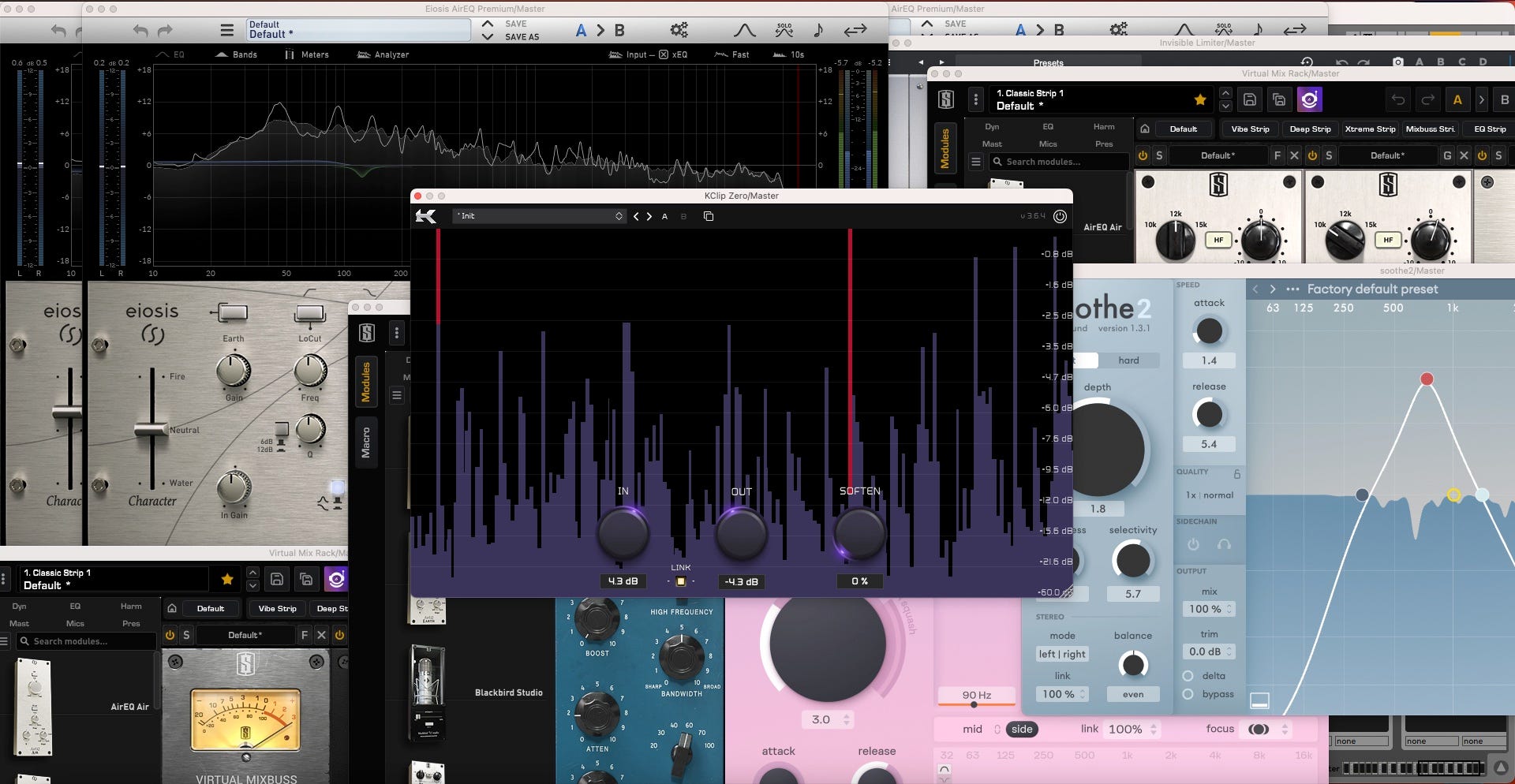1515x784 pixels.
Task: Click redo arrow in front AirEQ window
Action: pyautogui.click(x=165, y=31)
